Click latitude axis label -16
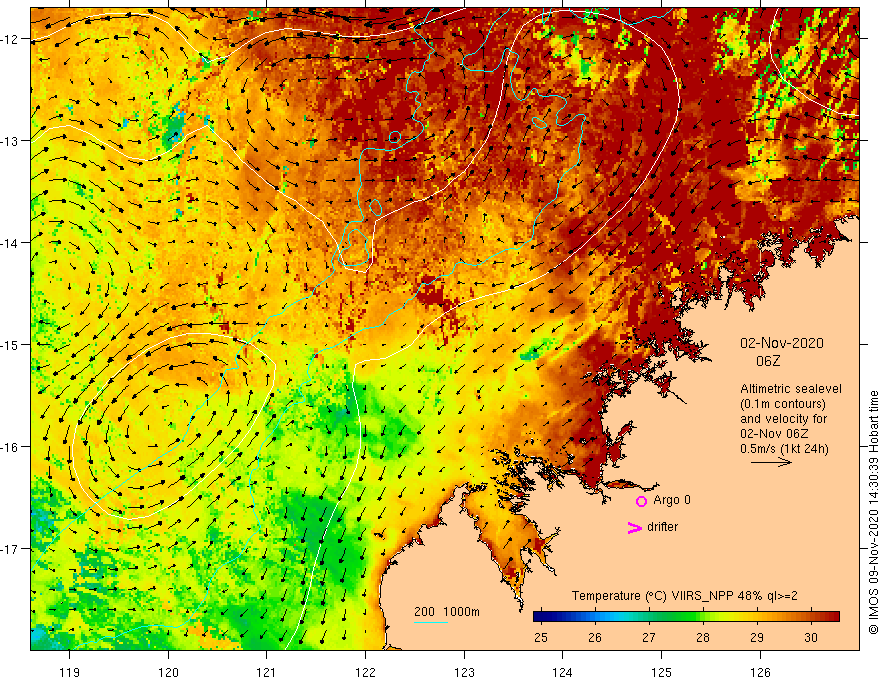 pos(11,447)
